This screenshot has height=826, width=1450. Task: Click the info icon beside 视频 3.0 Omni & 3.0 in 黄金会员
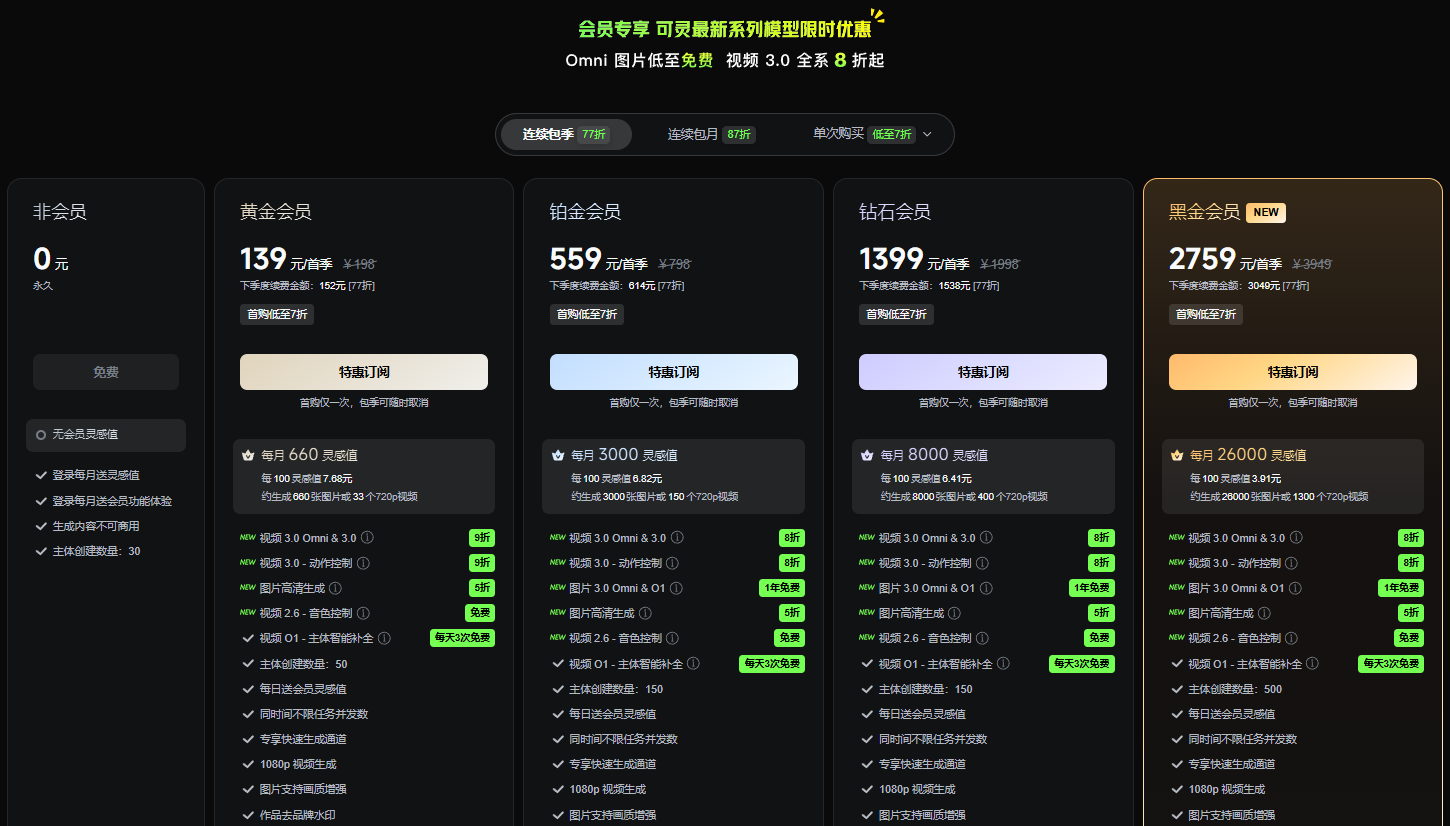click(x=368, y=537)
